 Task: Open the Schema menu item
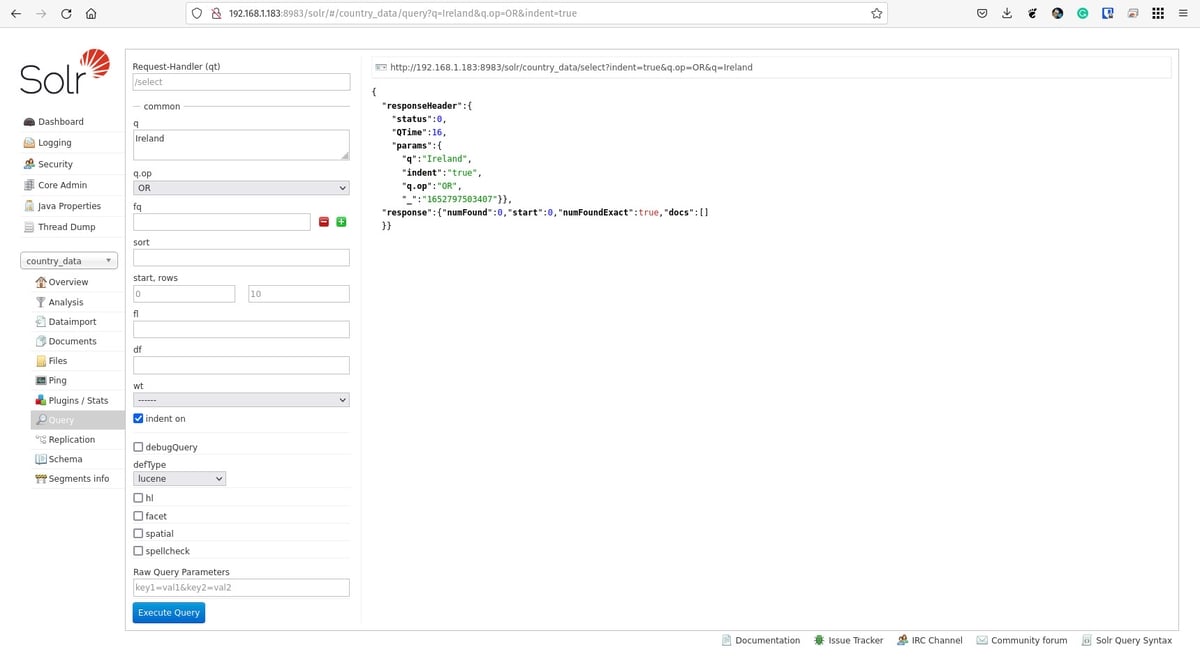click(65, 459)
